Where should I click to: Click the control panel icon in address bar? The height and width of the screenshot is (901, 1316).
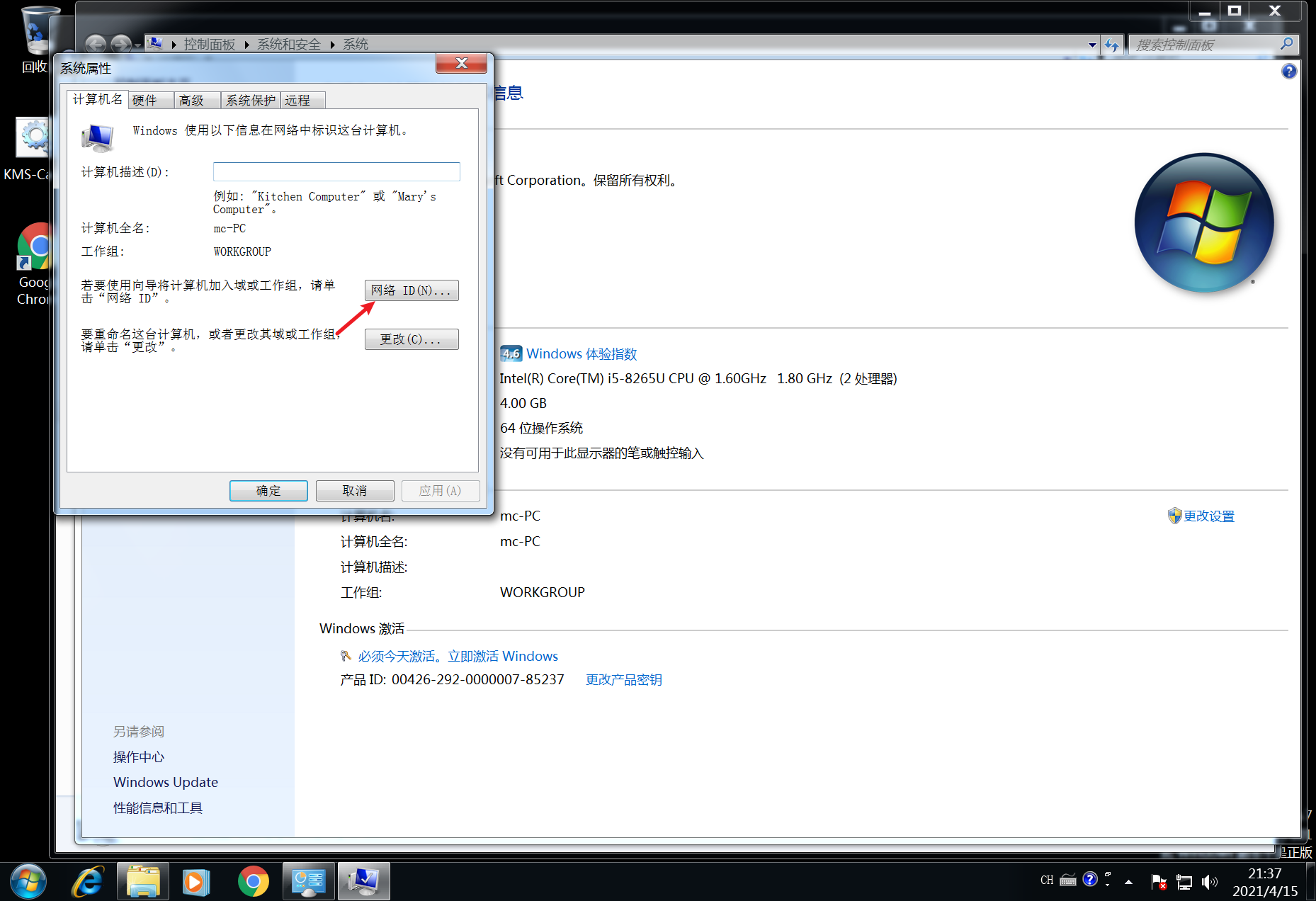[x=155, y=44]
